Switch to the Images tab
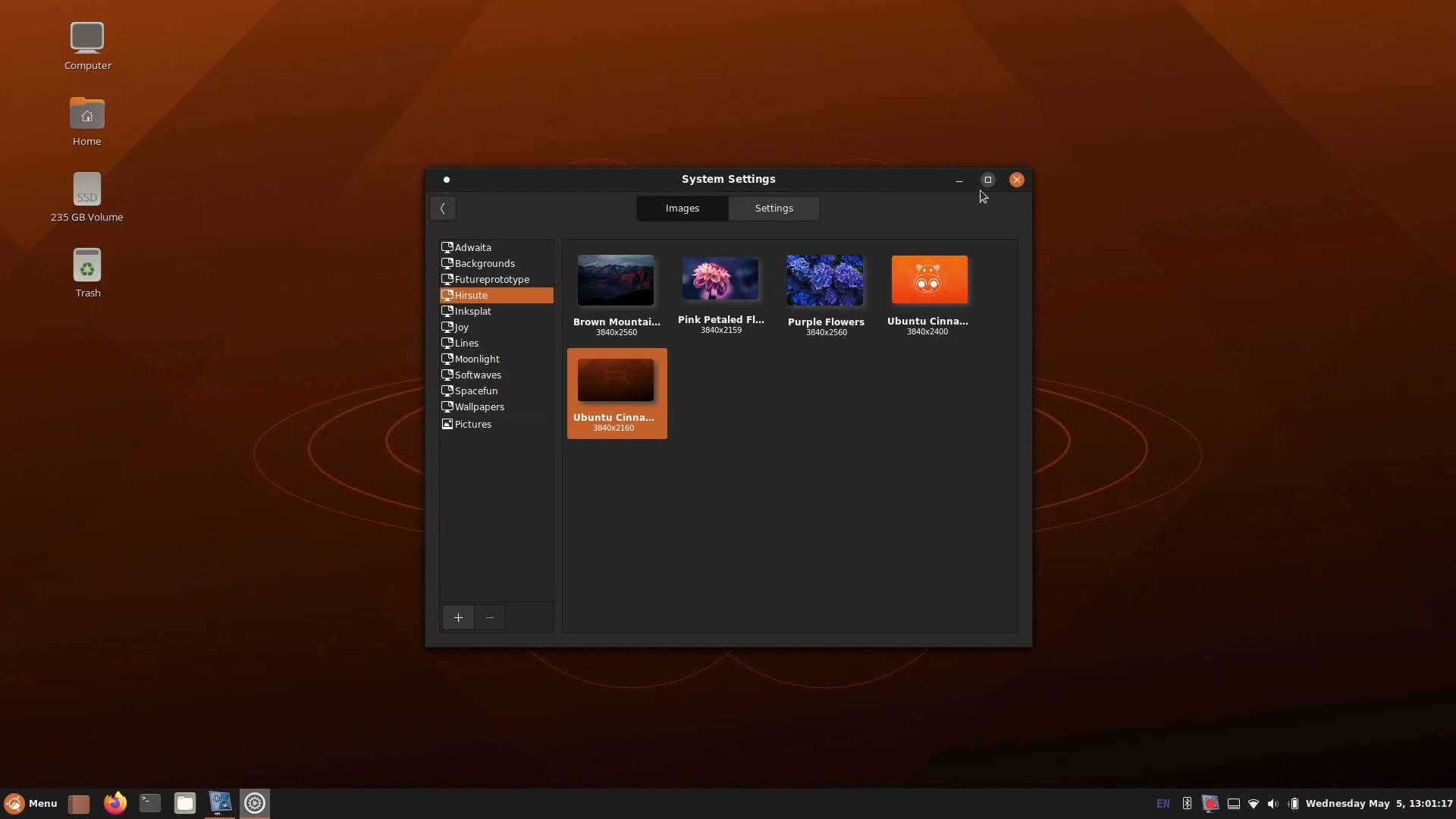The image size is (1456, 819). click(682, 208)
